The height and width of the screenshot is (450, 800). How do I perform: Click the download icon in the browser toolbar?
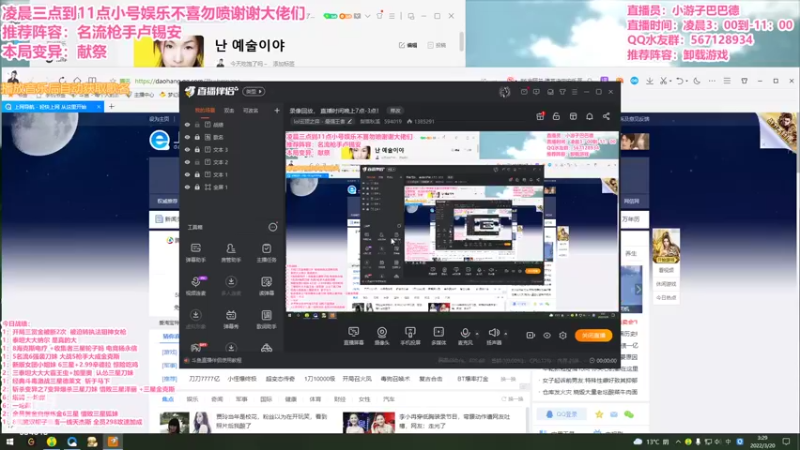point(649,81)
